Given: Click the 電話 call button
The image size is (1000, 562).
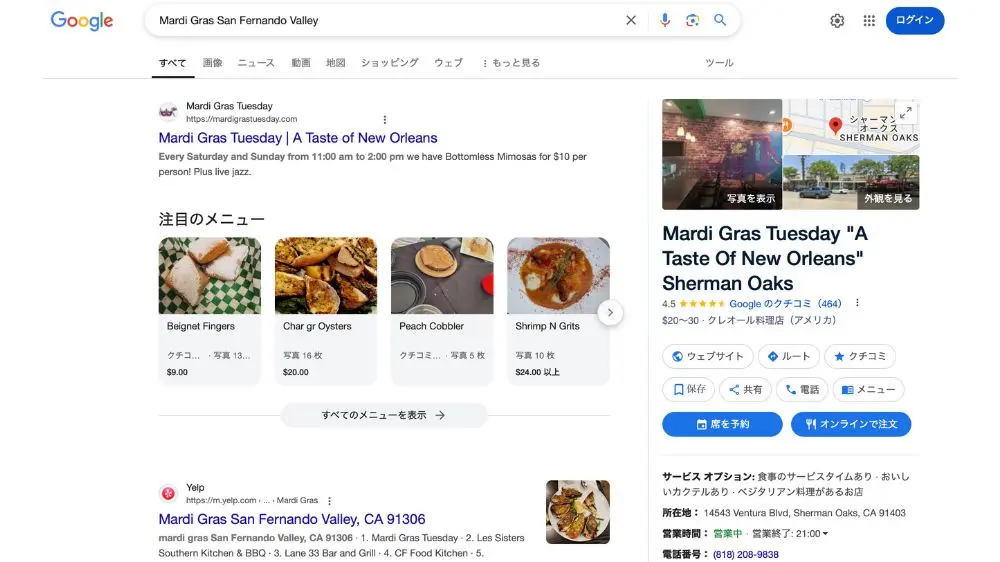Looking at the screenshot, I should click(x=802, y=389).
